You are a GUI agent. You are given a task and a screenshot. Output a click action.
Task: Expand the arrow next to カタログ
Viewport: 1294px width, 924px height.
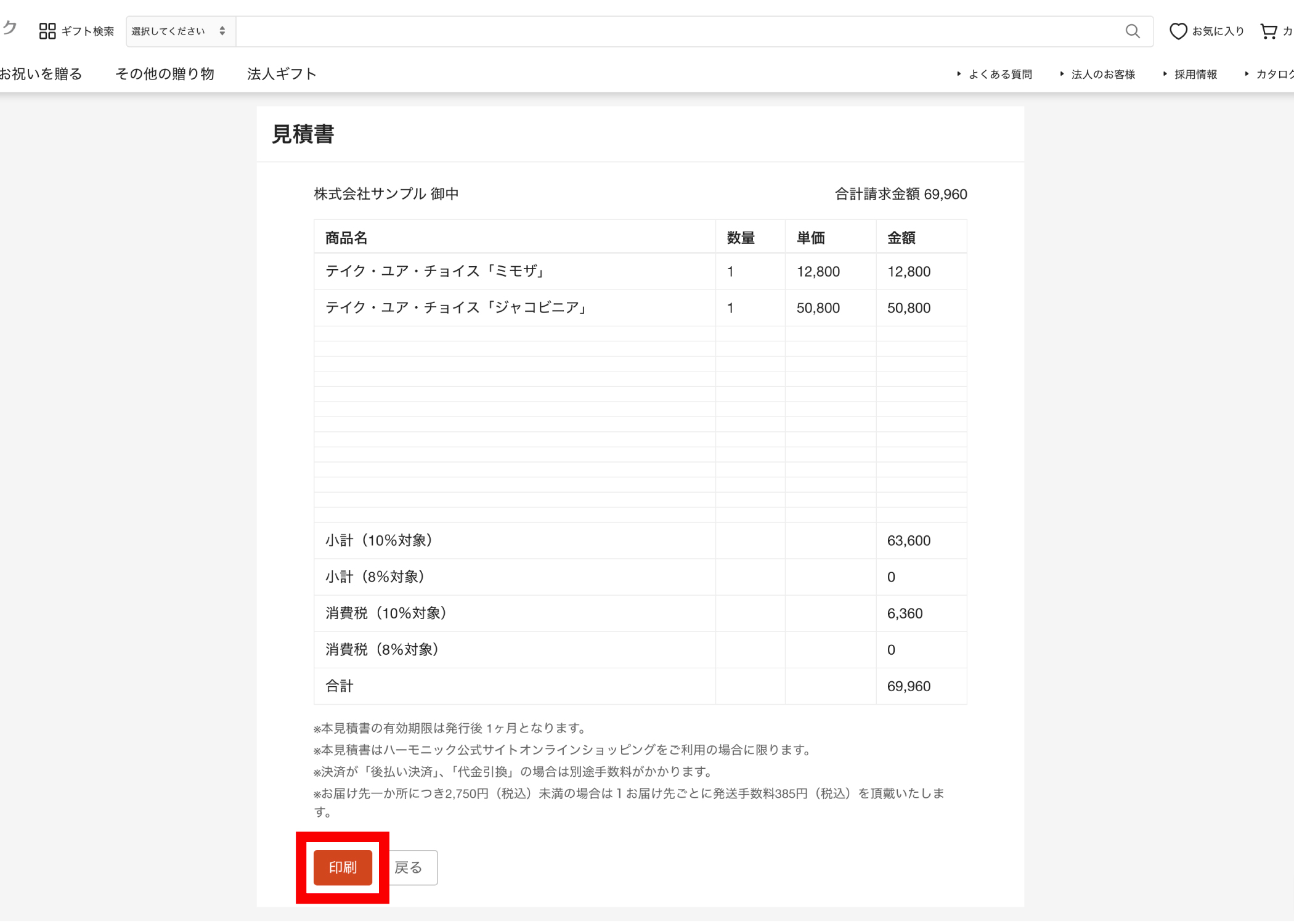click(x=1246, y=73)
